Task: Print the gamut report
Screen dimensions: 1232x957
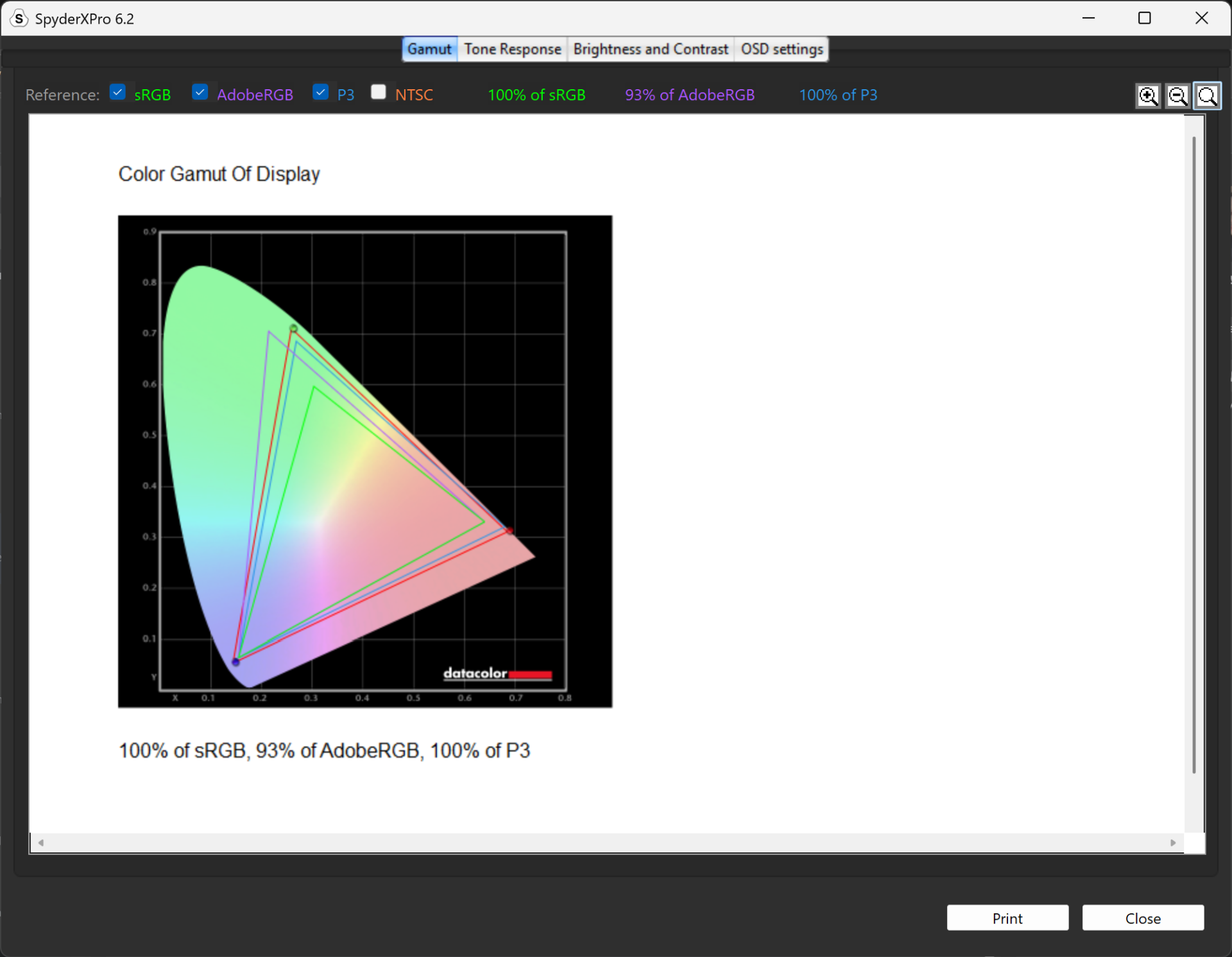Action: [x=1007, y=918]
